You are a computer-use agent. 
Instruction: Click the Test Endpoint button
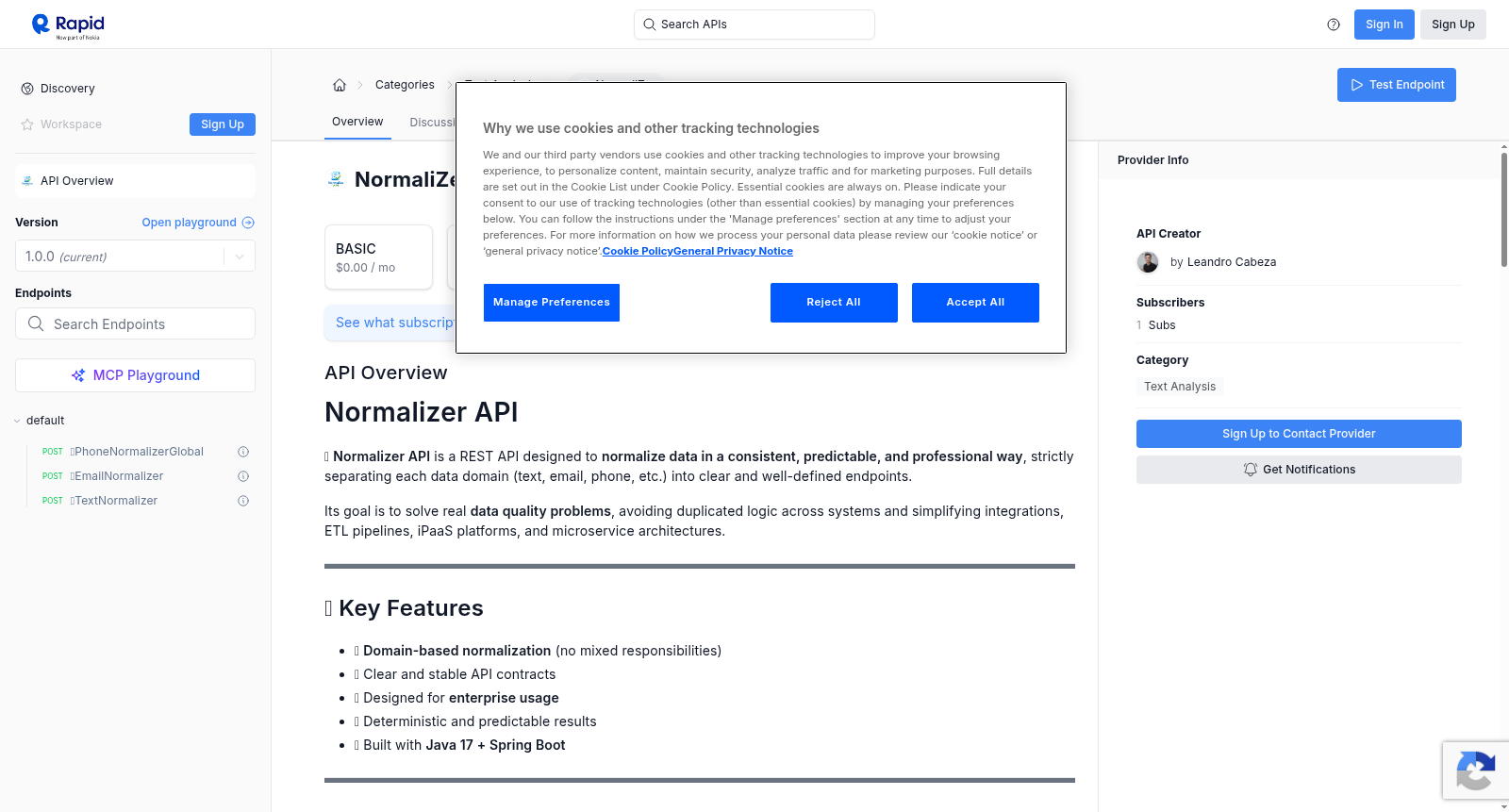[x=1396, y=85]
